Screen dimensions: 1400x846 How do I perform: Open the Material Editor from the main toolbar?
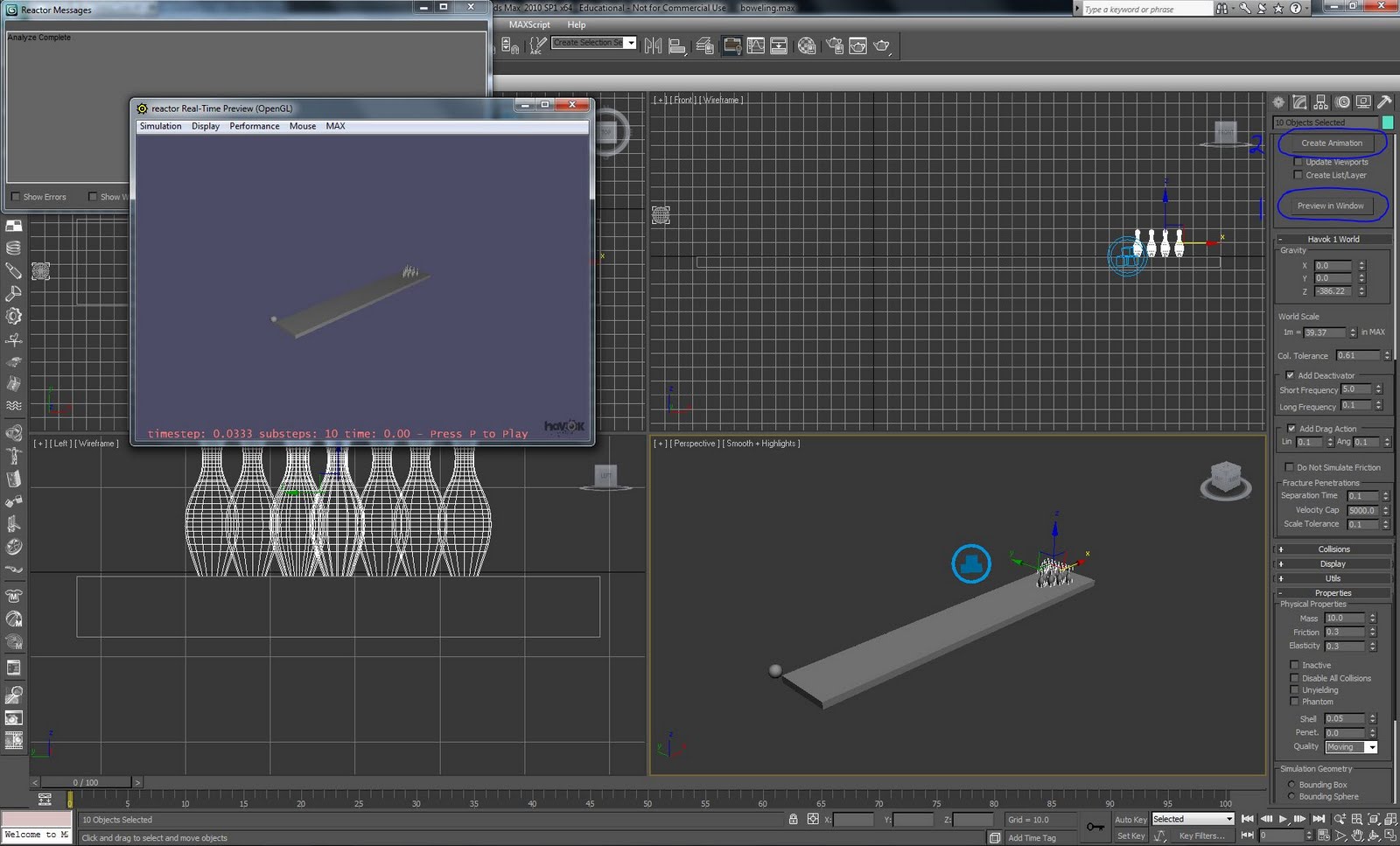808,45
